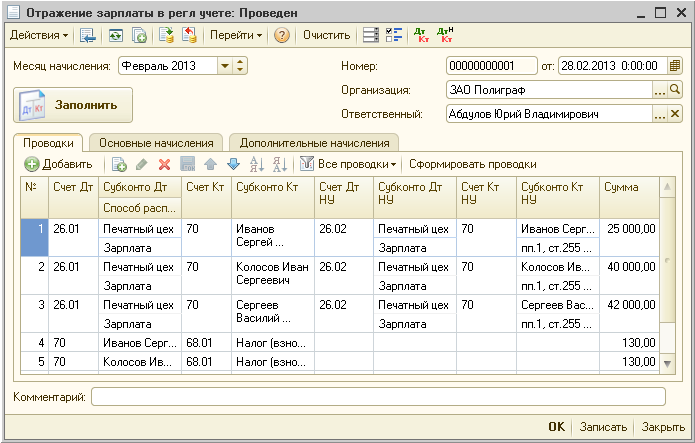Click the Добавить button
The height and width of the screenshot is (443, 695).
pos(59,165)
